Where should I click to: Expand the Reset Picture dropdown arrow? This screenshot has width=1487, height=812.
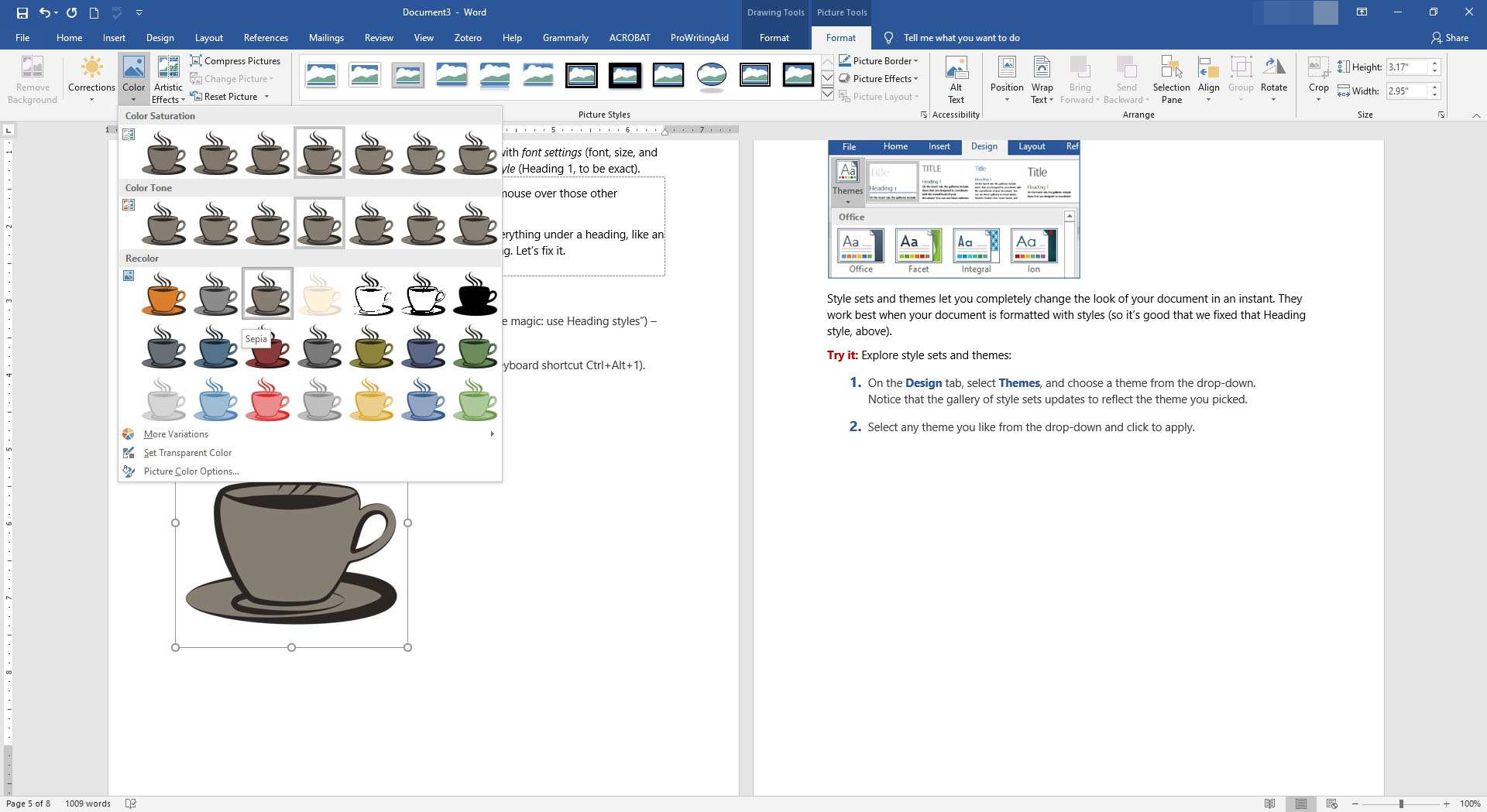click(x=266, y=97)
